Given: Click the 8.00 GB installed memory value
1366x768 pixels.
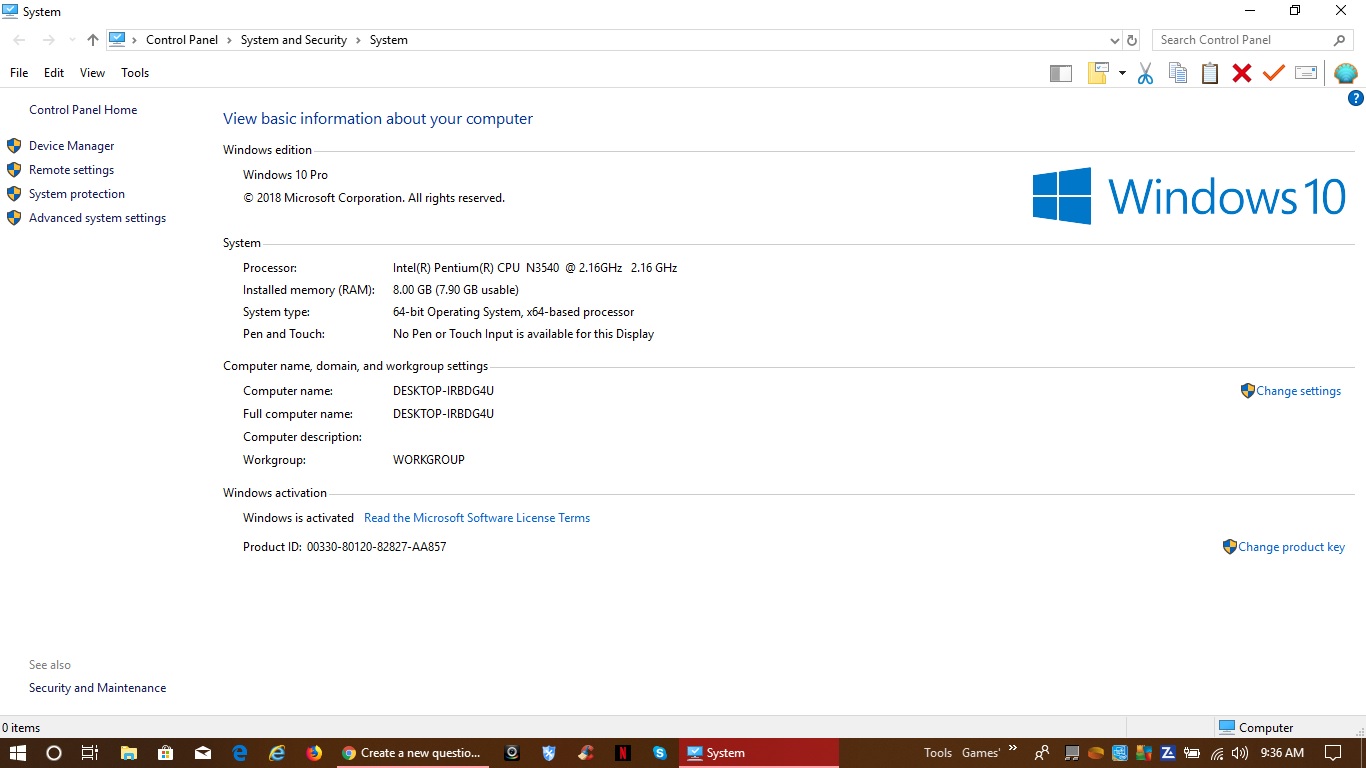Looking at the screenshot, I should [x=455, y=290].
